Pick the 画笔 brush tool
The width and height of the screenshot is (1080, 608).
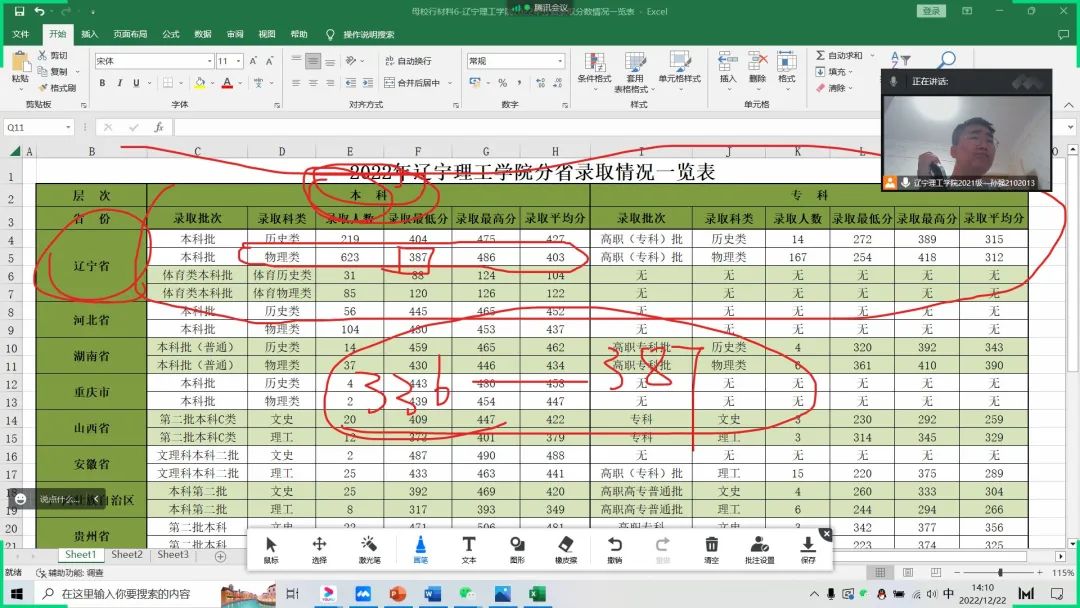tap(420, 549)
